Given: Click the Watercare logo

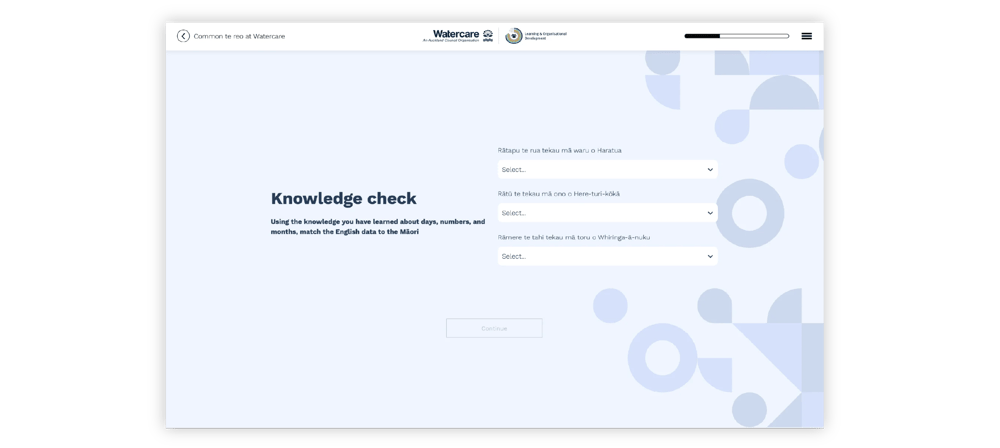Looking at the screenshot, I should pyautogui.click(x=458, y=36).
